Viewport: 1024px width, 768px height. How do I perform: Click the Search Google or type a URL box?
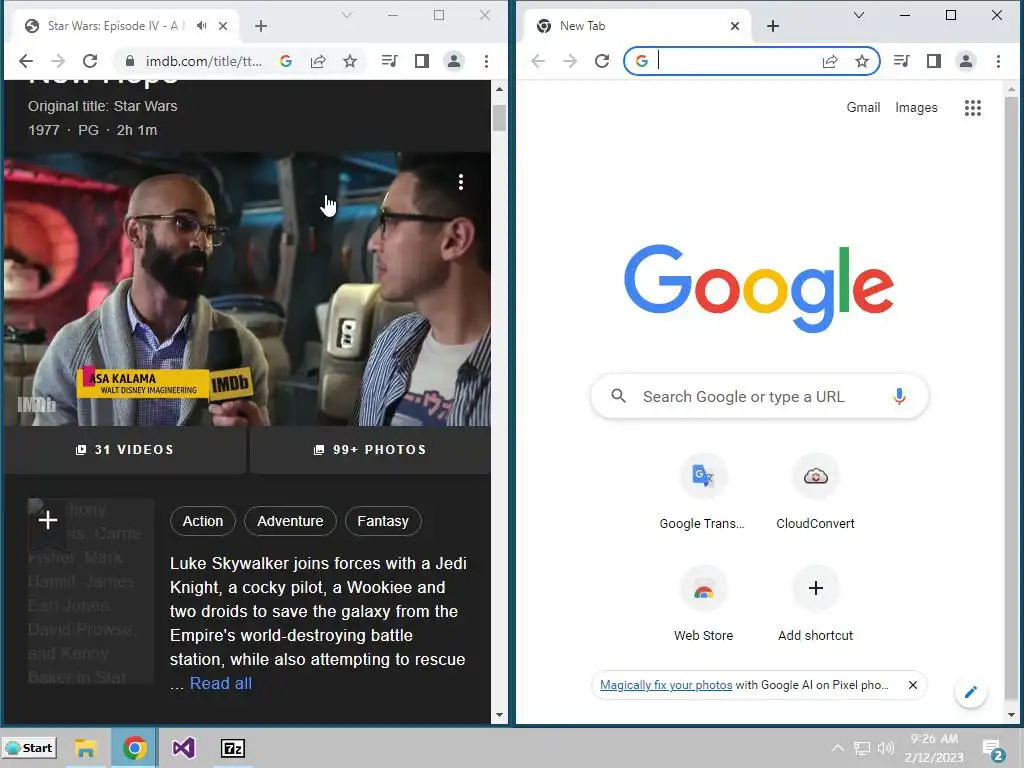(759, 396)
